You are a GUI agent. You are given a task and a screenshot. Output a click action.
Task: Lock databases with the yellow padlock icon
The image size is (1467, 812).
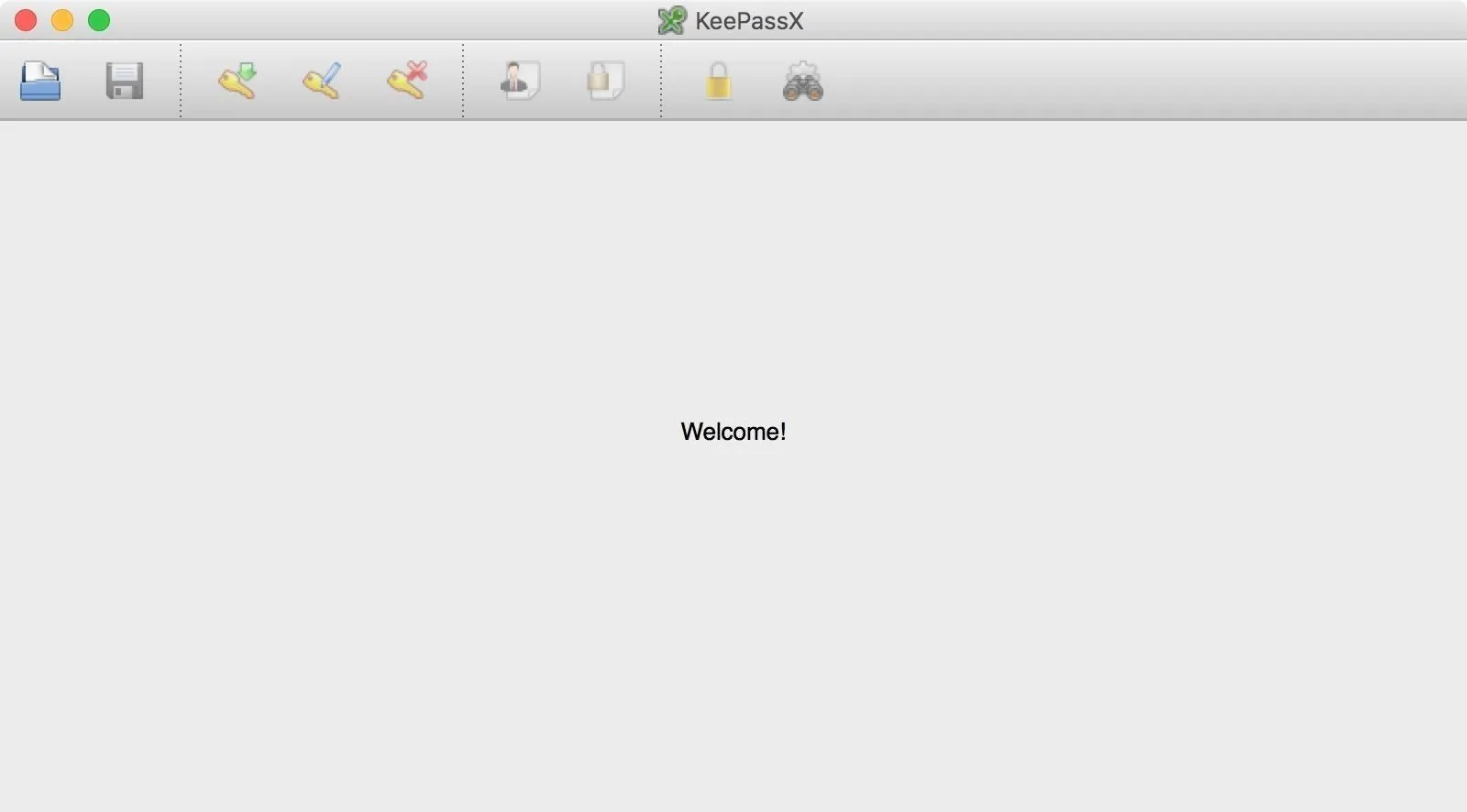pyautogui.click(x=718, y=81)
